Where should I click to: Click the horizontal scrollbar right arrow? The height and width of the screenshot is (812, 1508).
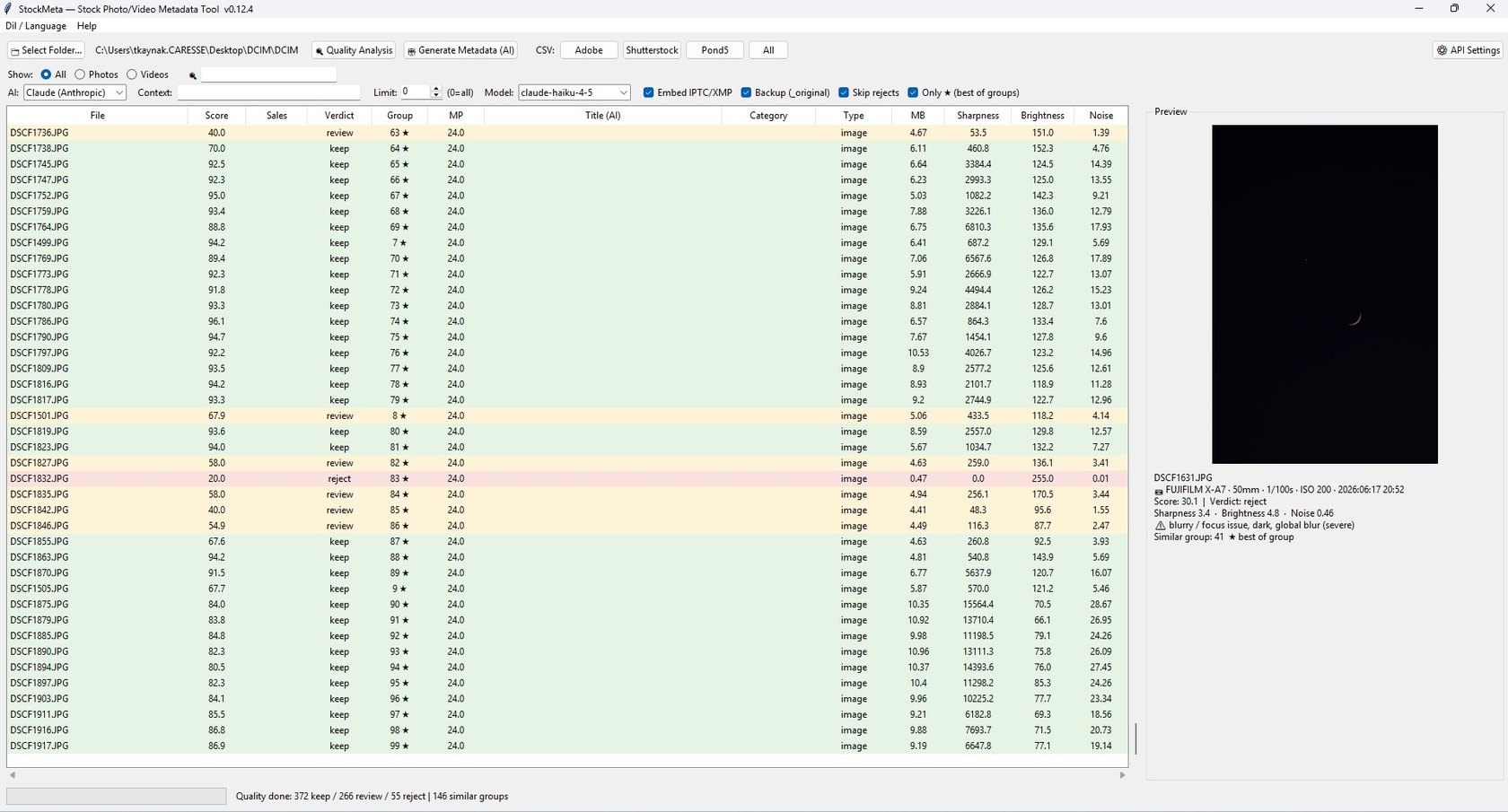(1122, 774)
